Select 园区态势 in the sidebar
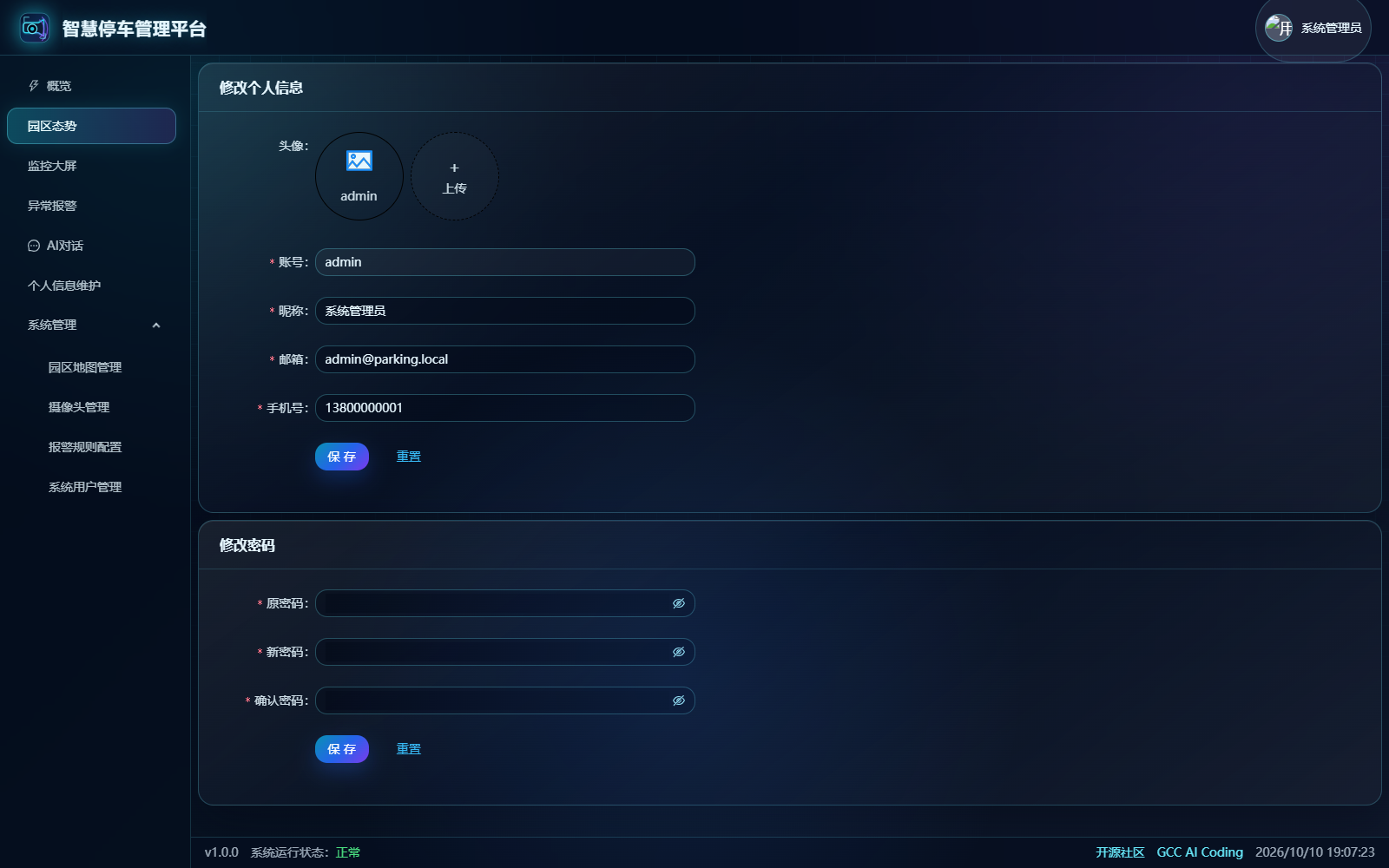Viewport: 1389px width, 868px height. (x=91, y=126)
